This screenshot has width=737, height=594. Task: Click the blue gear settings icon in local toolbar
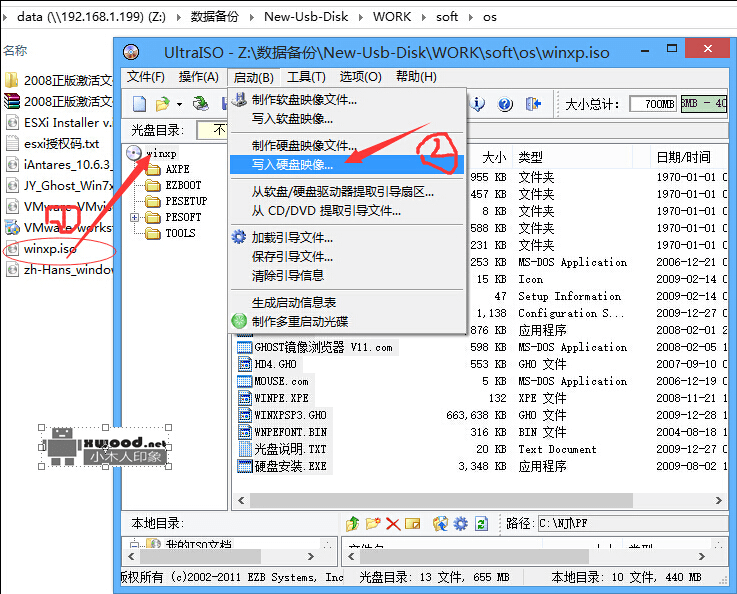(461, 524)
